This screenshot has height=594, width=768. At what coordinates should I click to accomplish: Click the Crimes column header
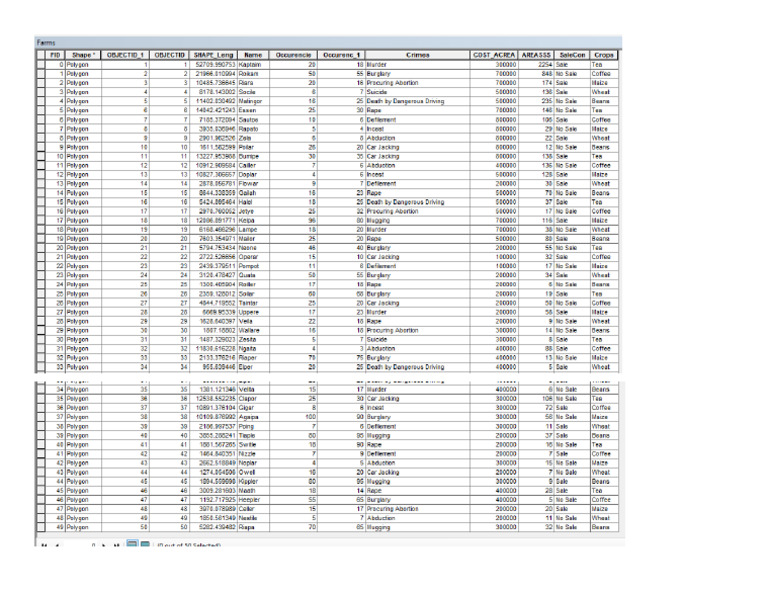tap(417, 55)
